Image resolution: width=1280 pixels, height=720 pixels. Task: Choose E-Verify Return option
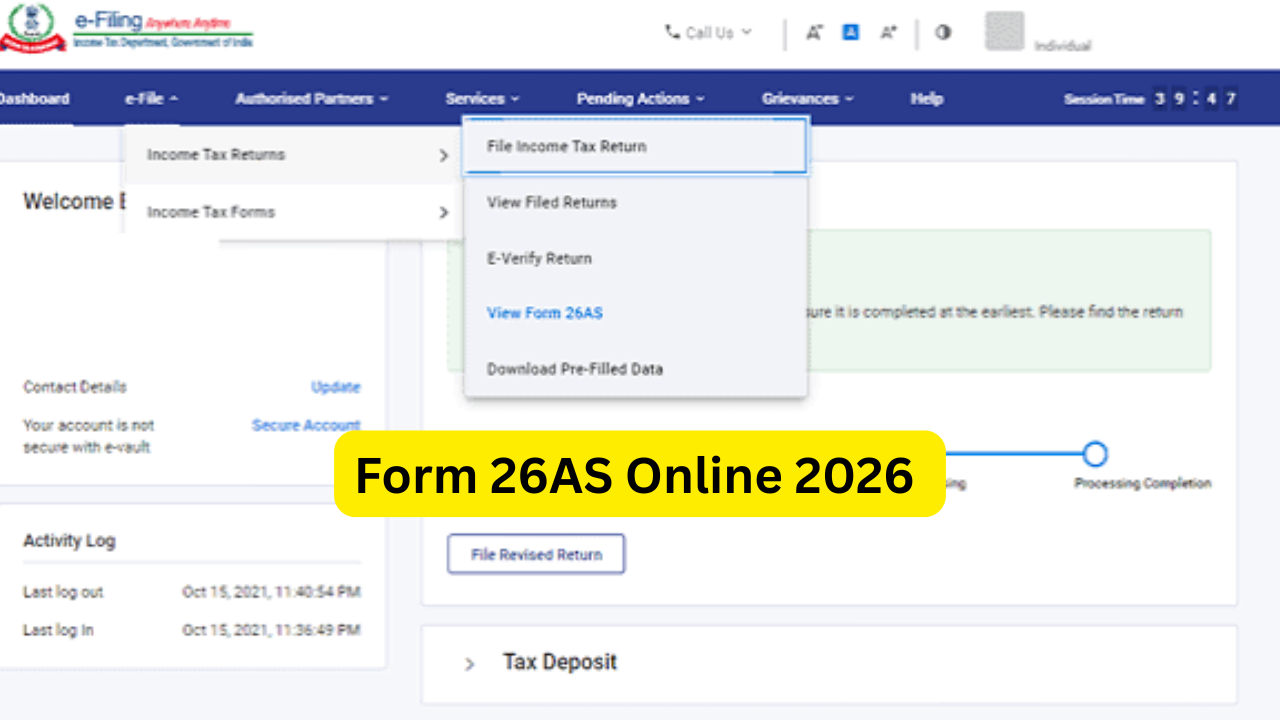[634, 258]
